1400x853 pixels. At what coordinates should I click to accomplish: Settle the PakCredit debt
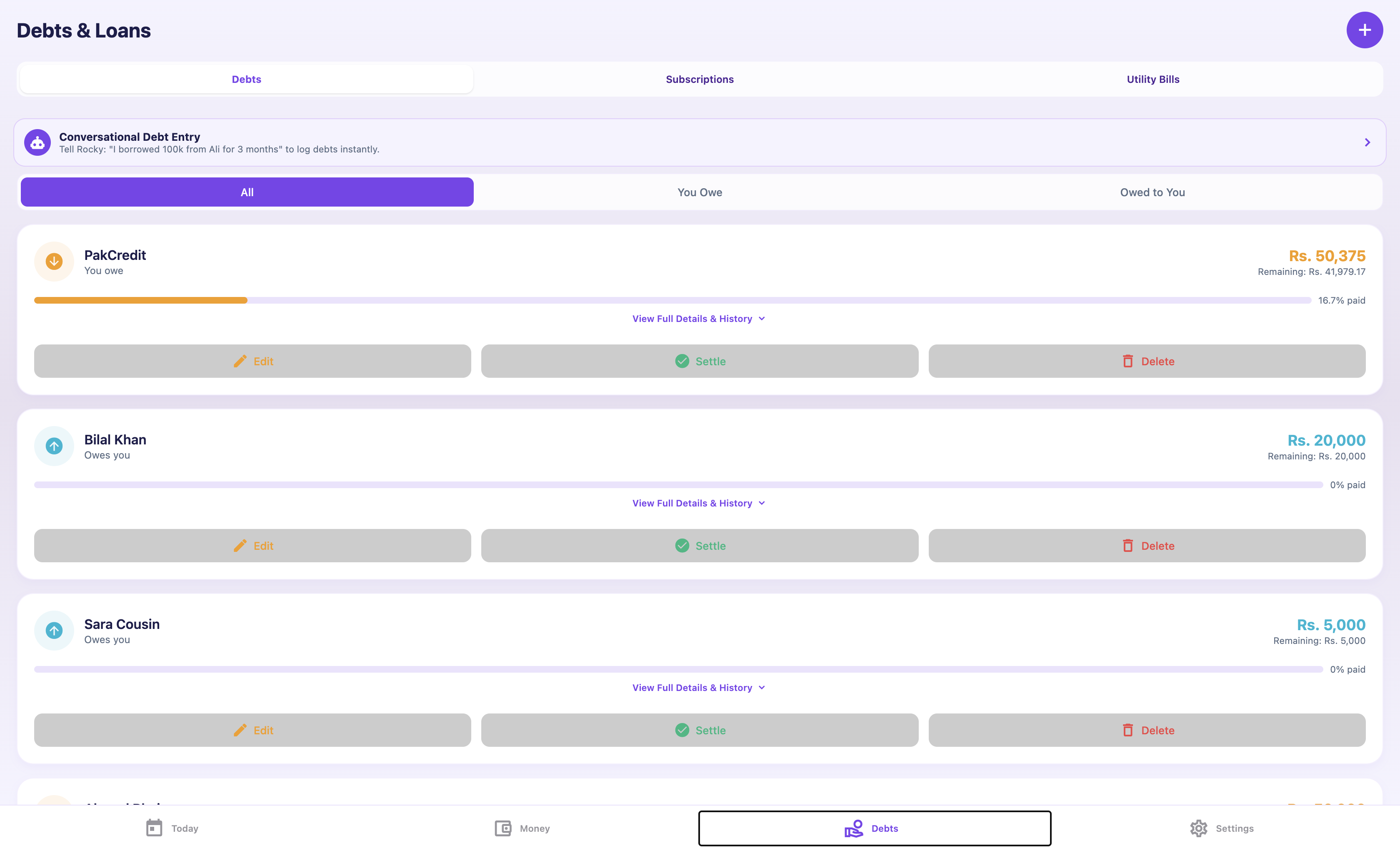coord(700,361)
